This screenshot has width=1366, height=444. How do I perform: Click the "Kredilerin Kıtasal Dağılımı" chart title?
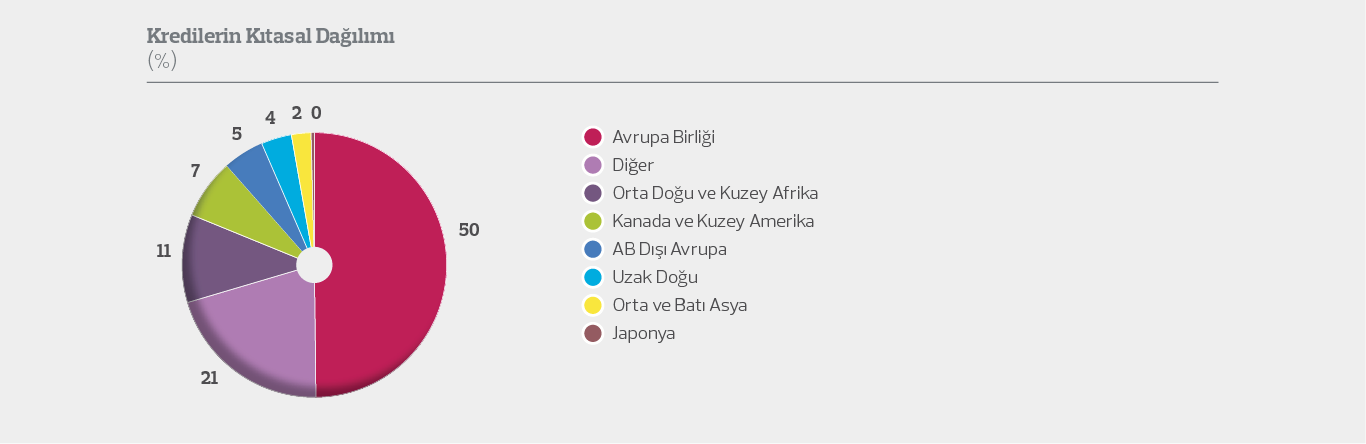point(270,37)
